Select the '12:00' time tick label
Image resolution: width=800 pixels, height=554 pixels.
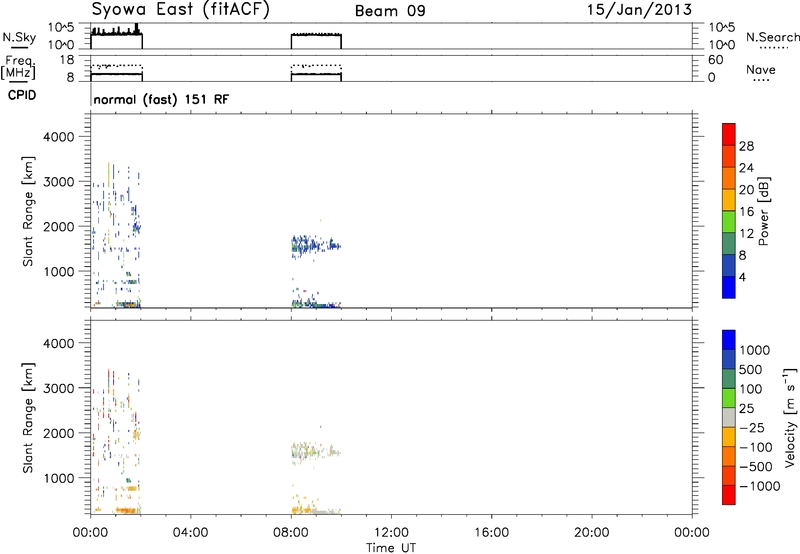coord(391,533)
